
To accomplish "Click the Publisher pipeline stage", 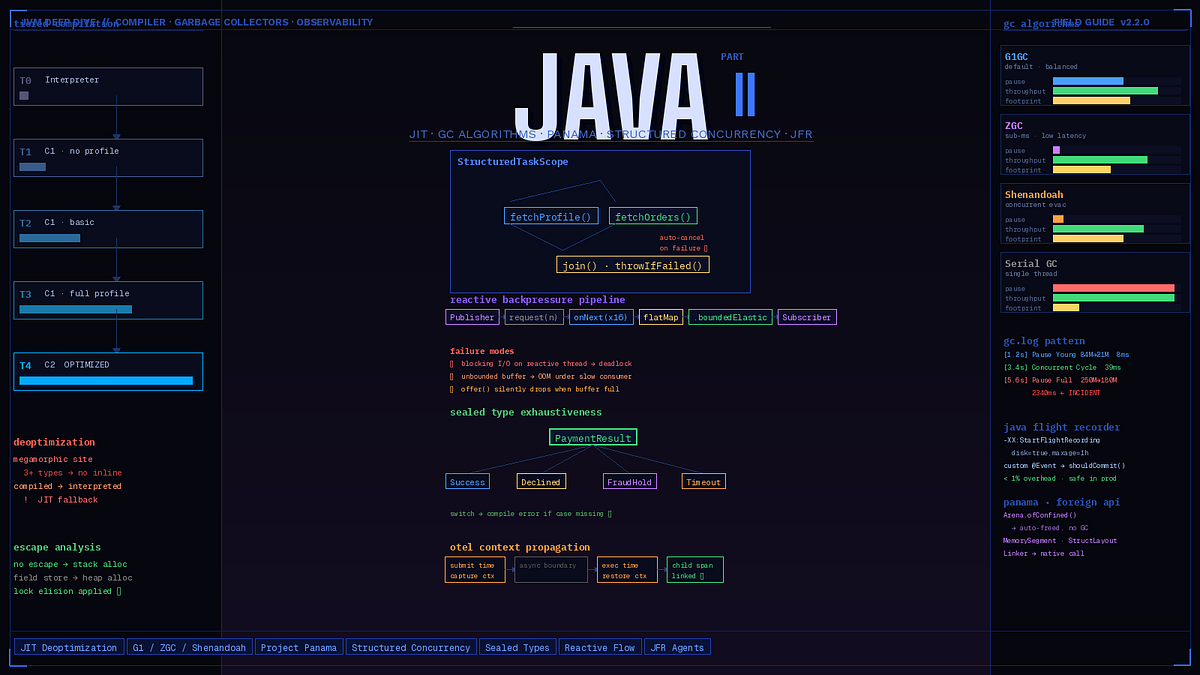I will coord(472,317).
